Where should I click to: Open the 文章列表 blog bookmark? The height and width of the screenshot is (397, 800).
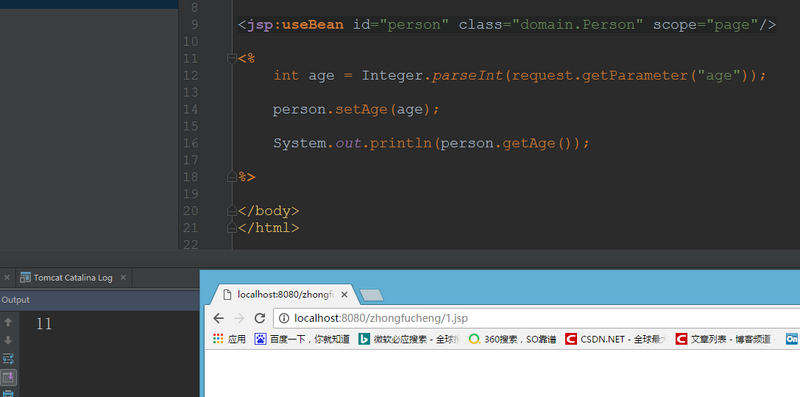pyautogui.click(x=727, y=339)
